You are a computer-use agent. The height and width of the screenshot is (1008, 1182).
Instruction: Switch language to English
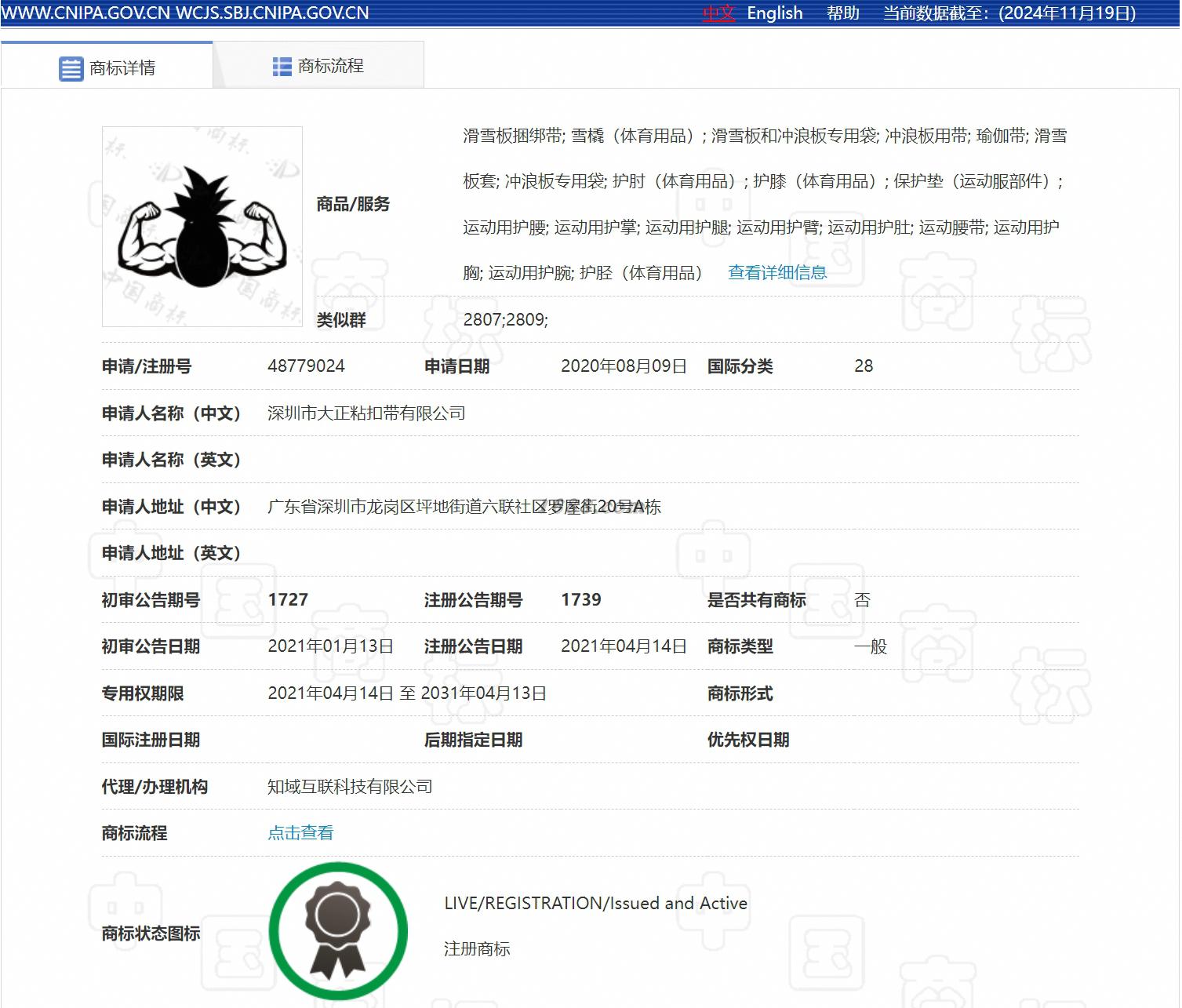775,13
